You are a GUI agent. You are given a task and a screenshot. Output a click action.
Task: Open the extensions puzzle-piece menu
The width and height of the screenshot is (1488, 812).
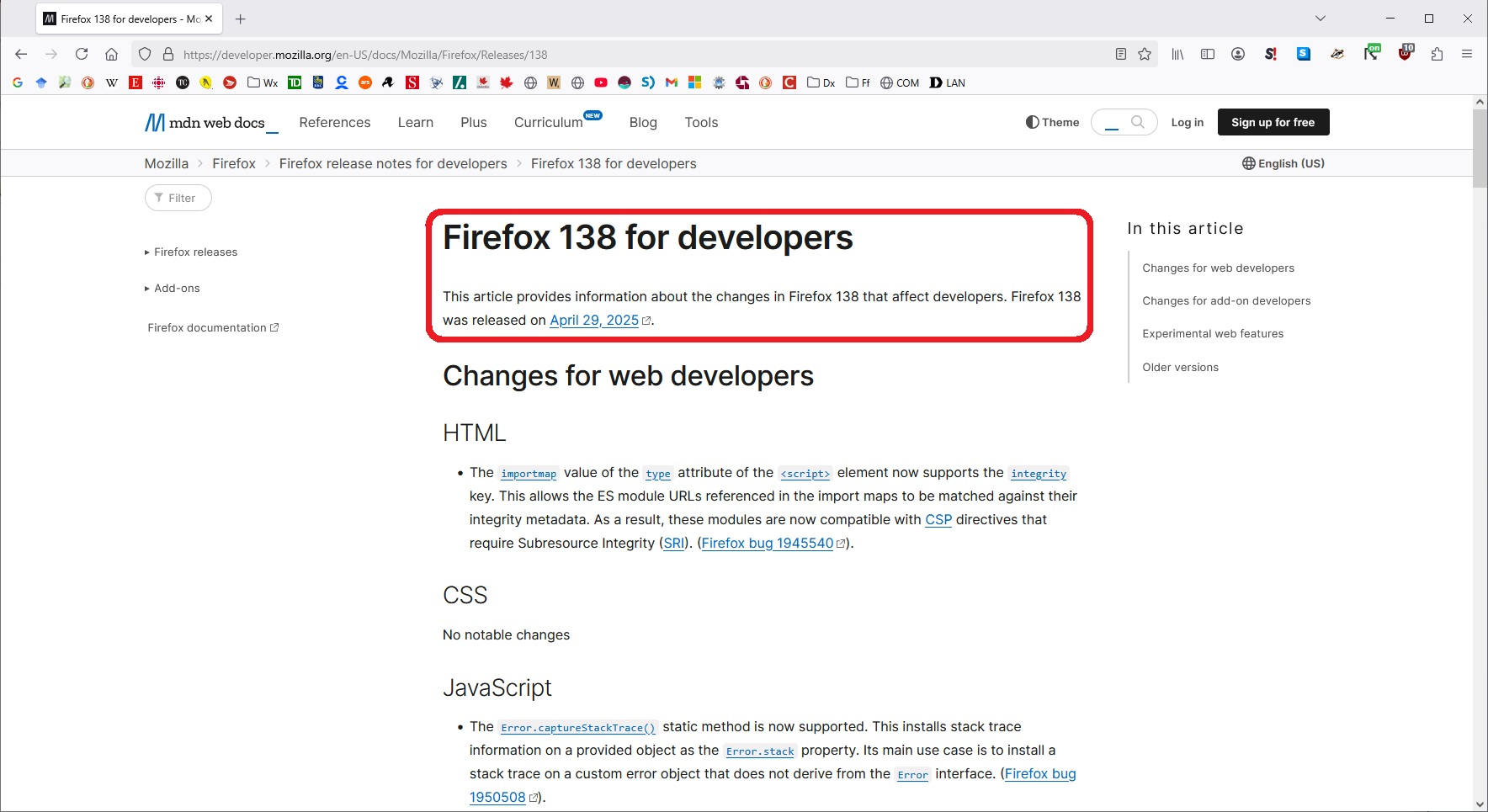coord(1437,55)
